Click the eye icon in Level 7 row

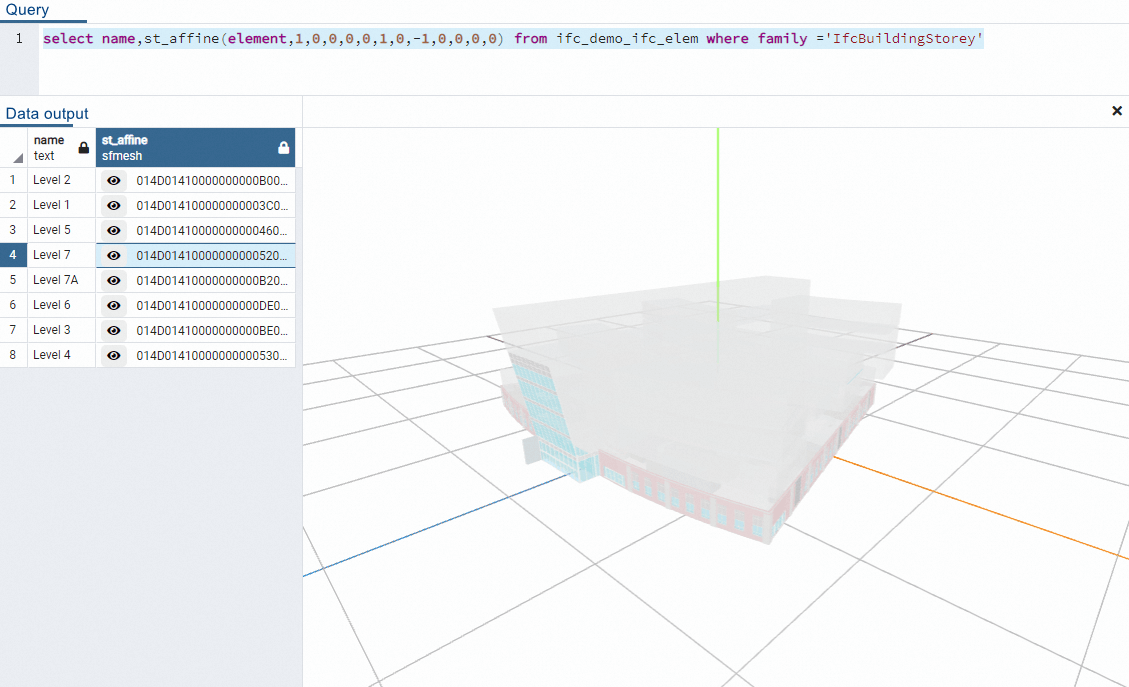114,255
